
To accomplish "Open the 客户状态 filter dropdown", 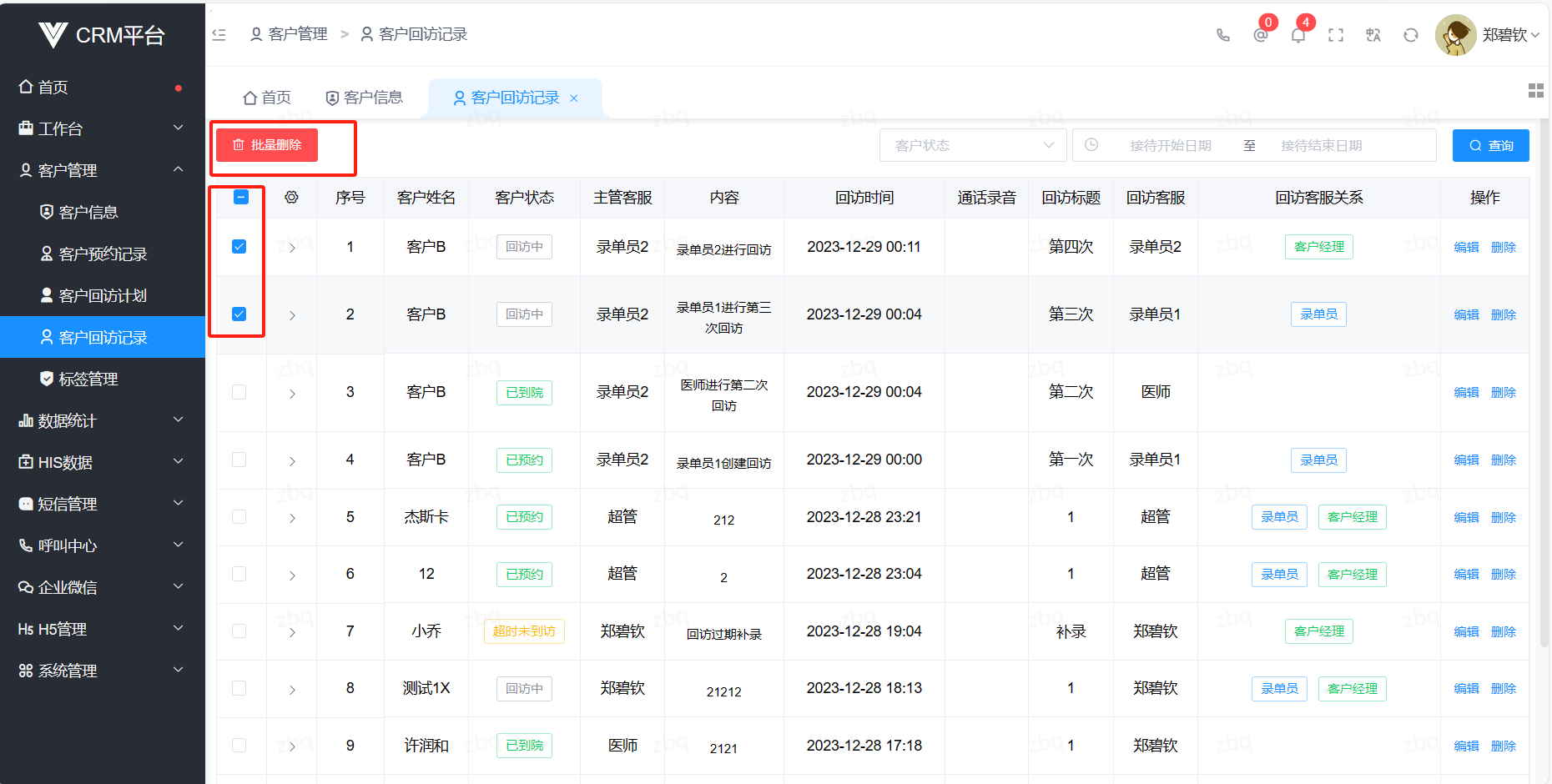I will (x=973, y=145).
